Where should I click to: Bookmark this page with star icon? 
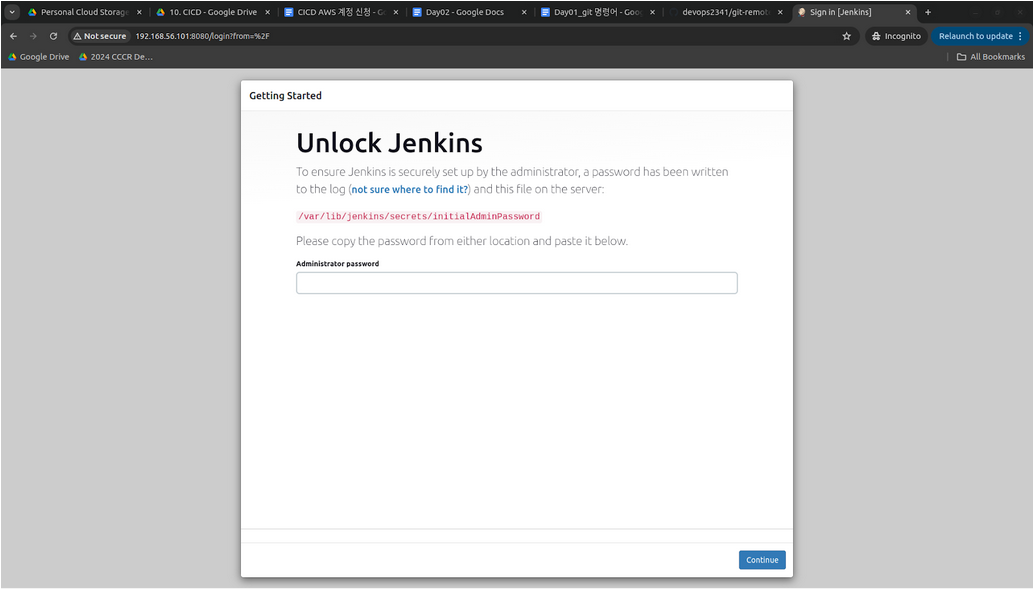point(846,36)
